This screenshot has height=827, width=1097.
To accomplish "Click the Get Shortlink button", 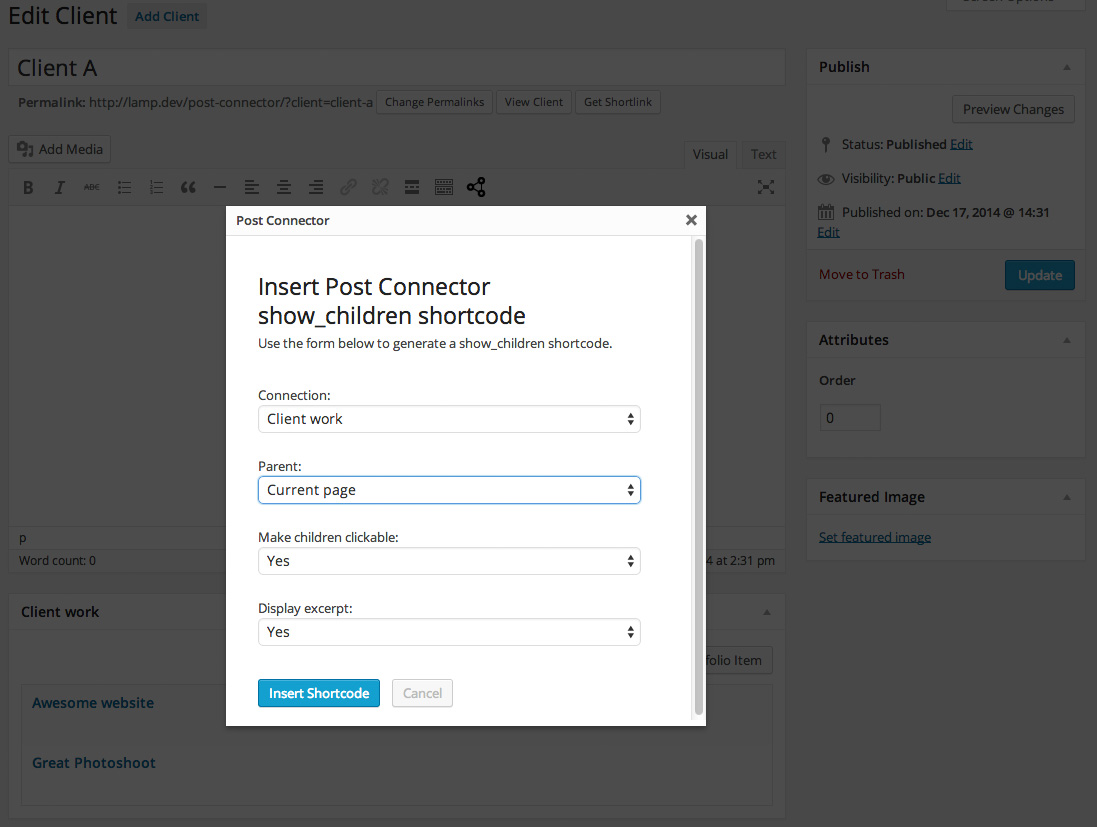I will pos(618,102).
